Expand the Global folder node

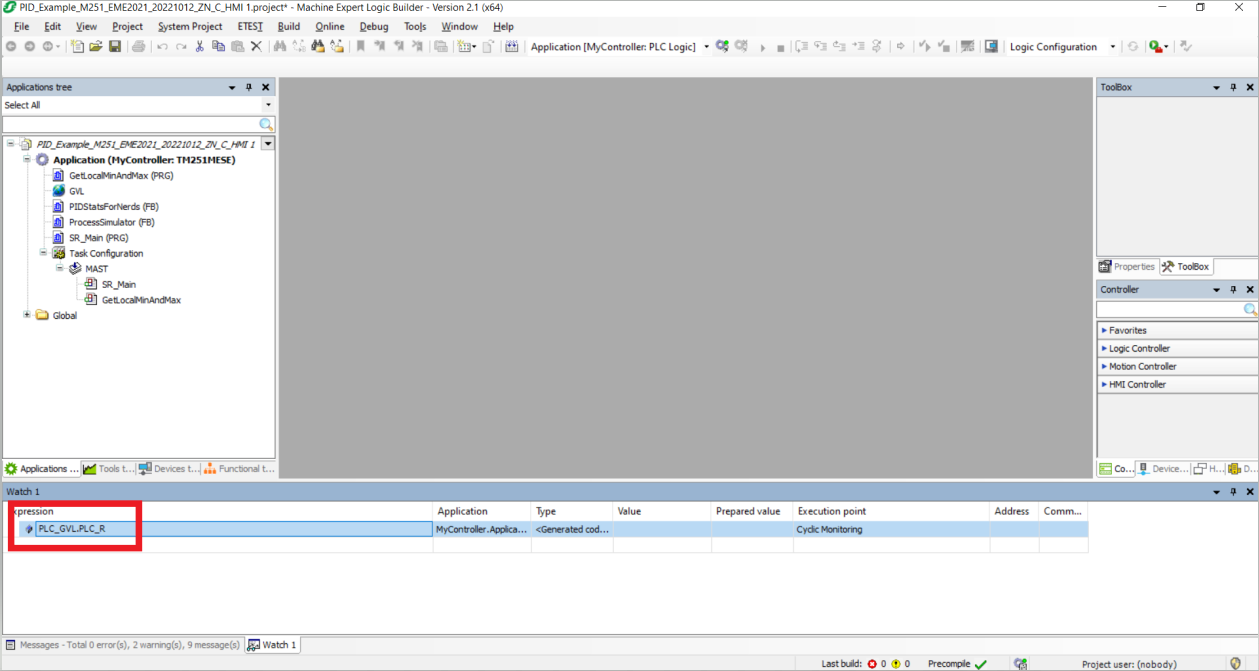tap(27, 315)
